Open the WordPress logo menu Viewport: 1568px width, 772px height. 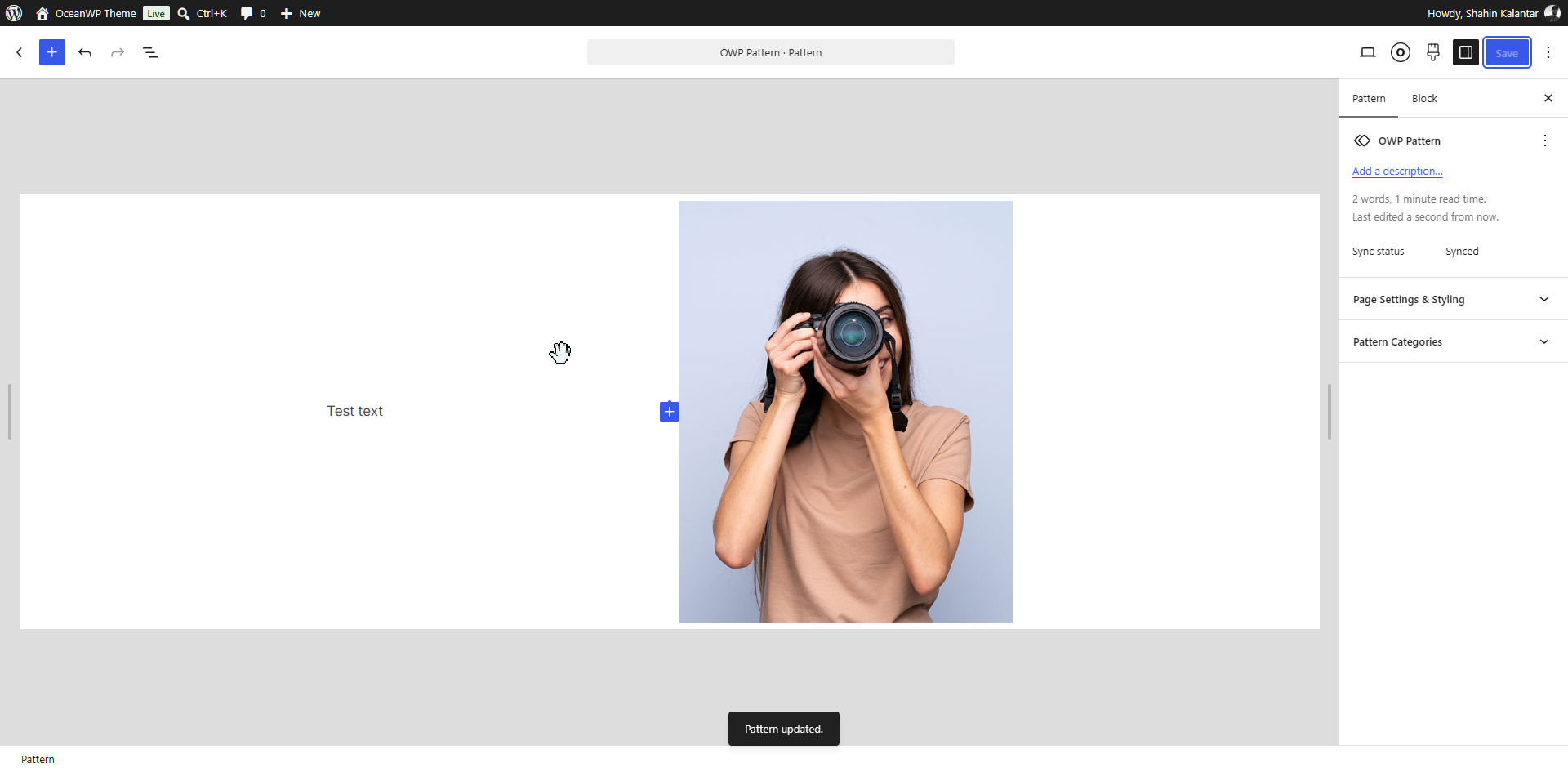pyautogui.click(x=14, y=13)
